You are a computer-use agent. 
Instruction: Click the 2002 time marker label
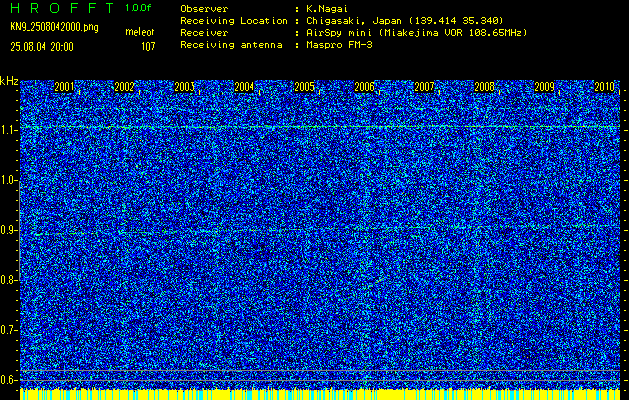coord(124,87)
